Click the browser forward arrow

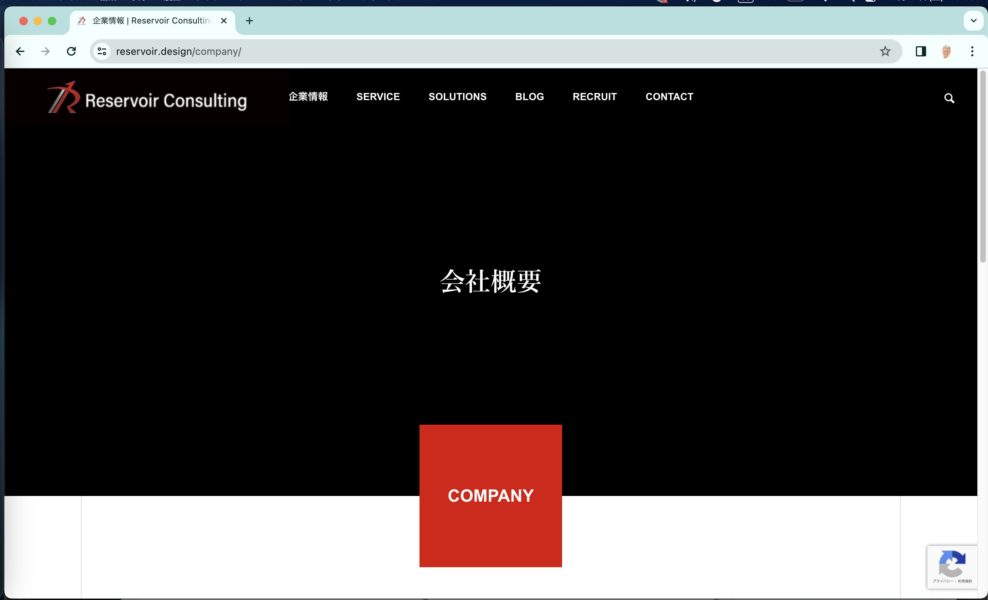(45, 52)
